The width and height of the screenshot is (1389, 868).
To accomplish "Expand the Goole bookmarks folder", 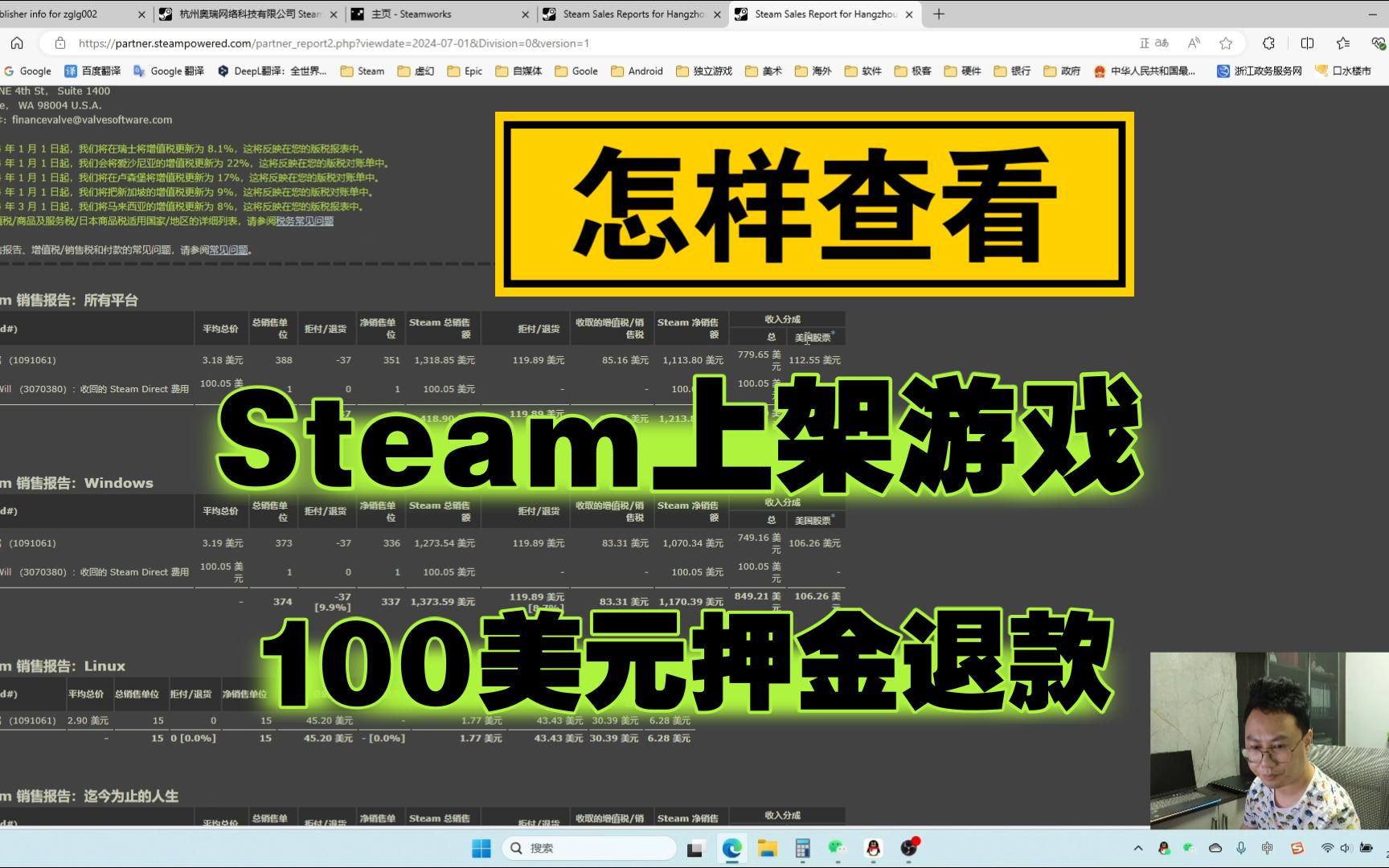I will pos(576,71).
